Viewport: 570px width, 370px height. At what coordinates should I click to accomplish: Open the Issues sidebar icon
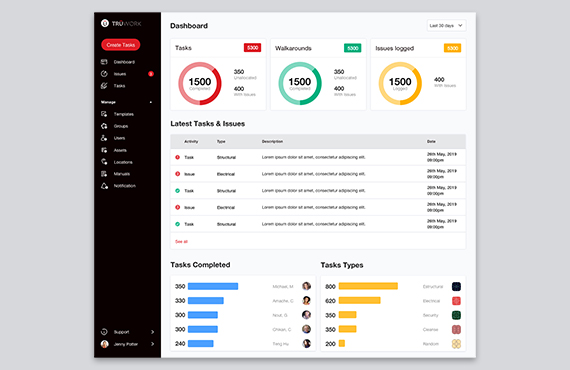[x=104, y=74]
